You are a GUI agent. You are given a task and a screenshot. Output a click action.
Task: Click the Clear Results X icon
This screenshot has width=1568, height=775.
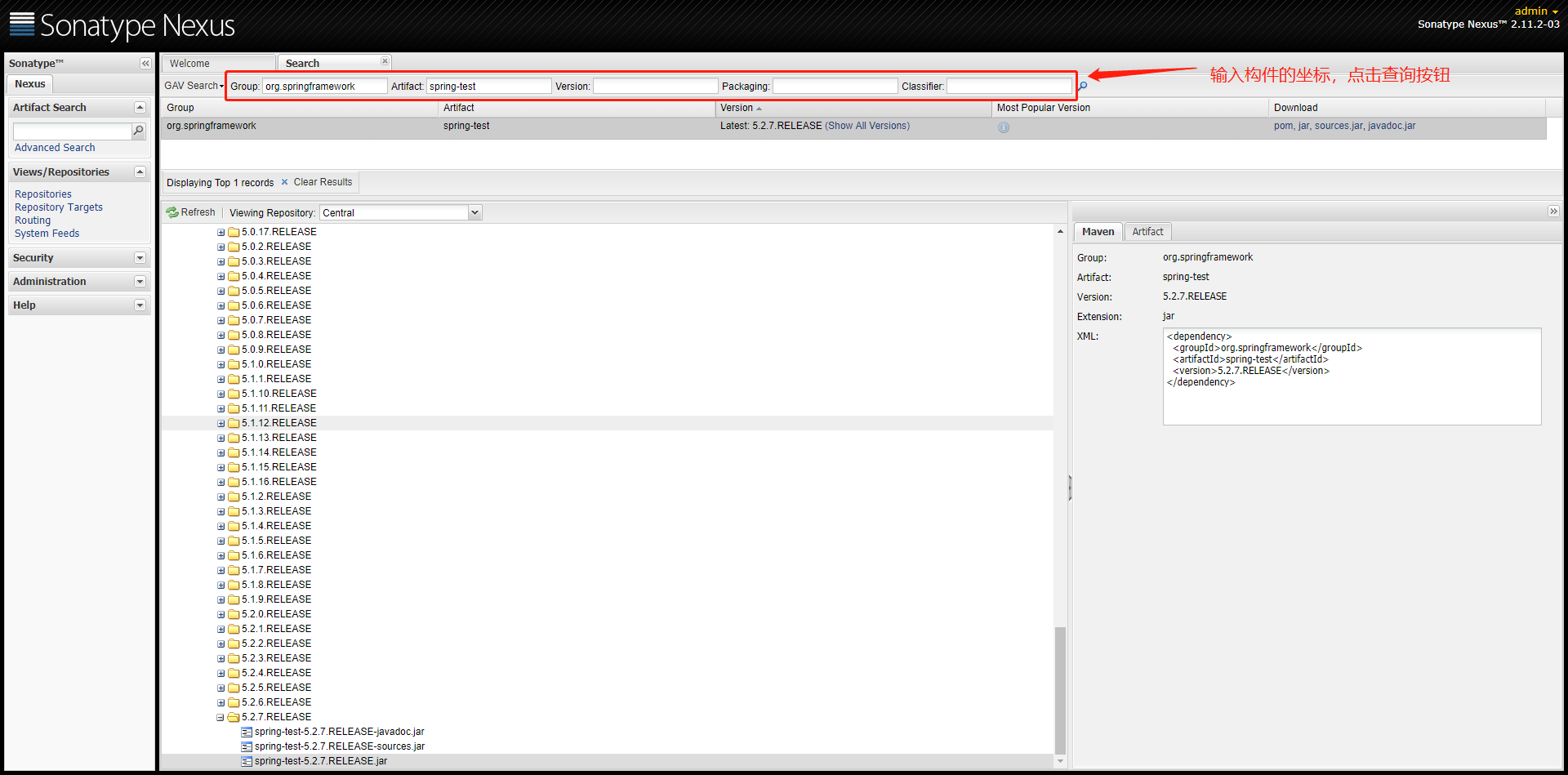pos(284,182)
